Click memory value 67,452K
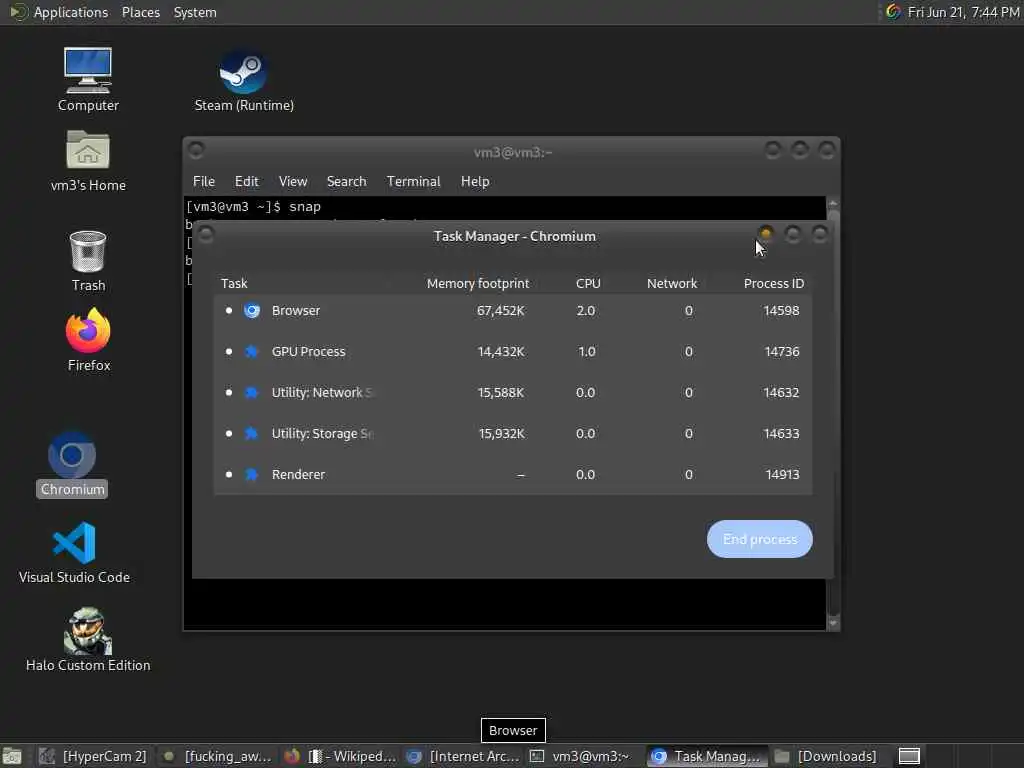 [500, 311]
